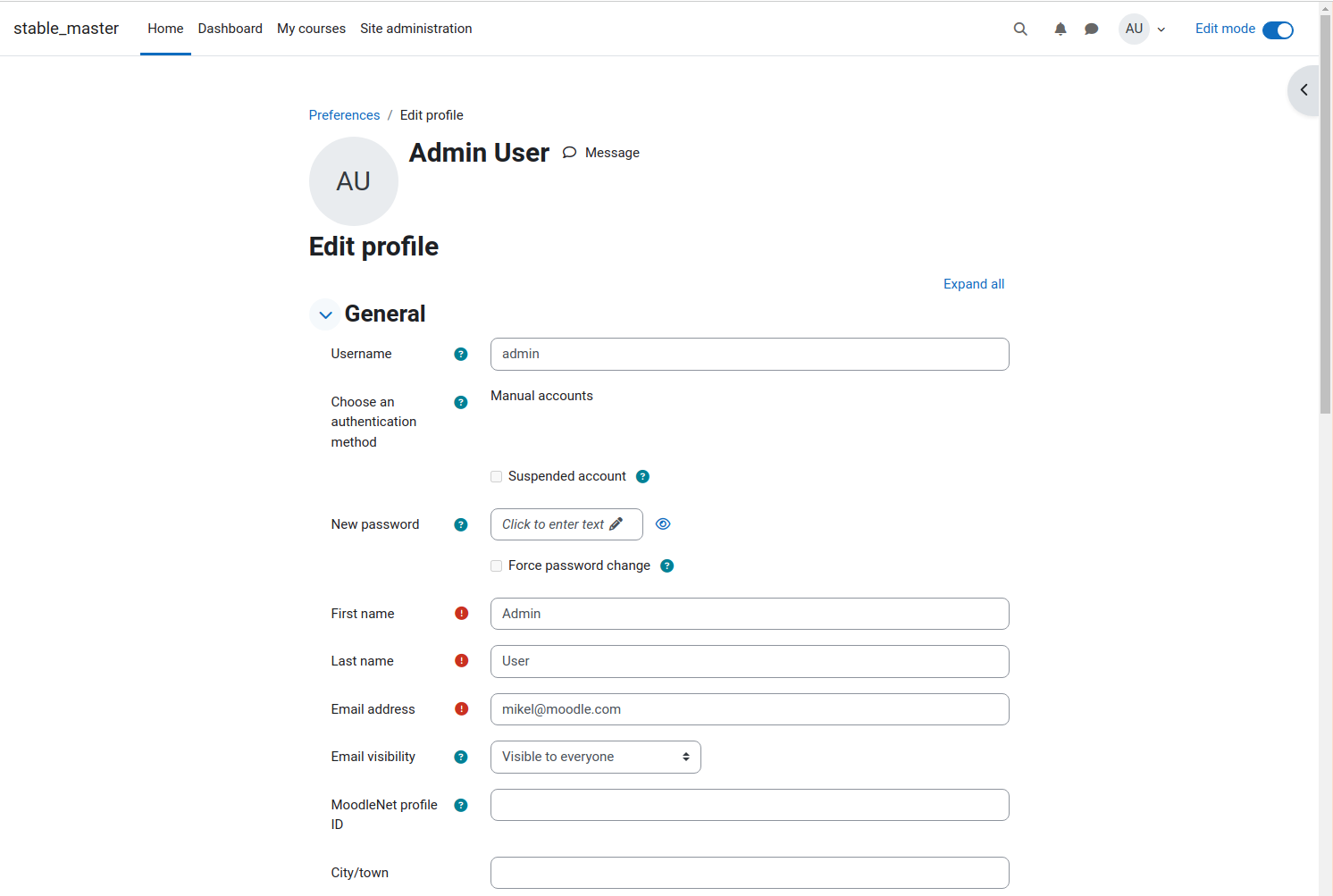This screenshot has height=896, width=1333.
Task: Click Force password change help icon
Action: [x=666, y=565]
